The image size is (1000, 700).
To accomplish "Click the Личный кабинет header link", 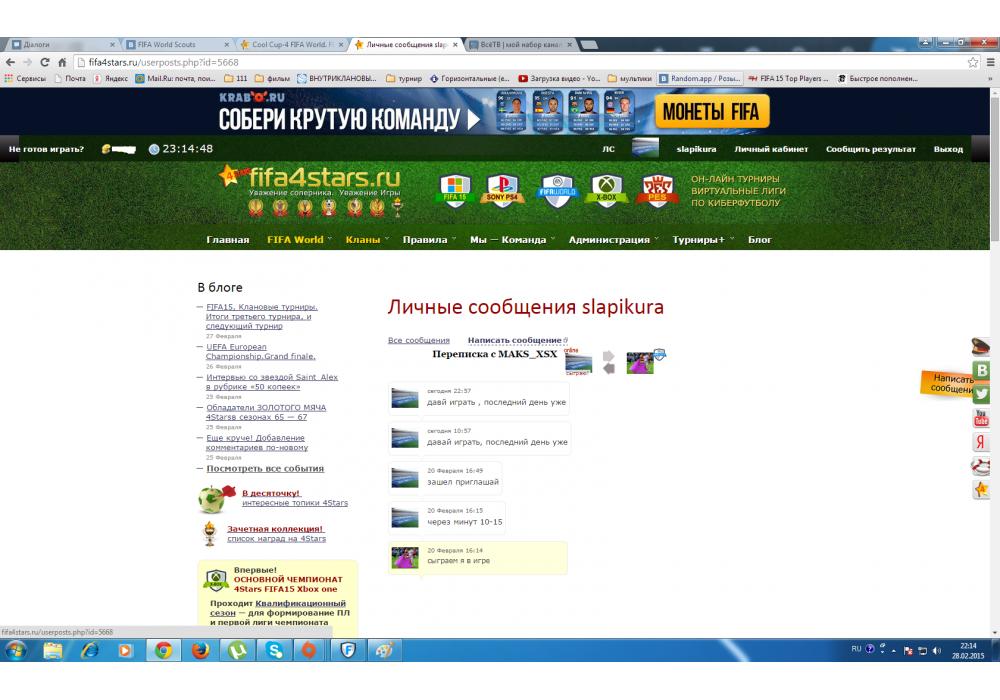I will pos(771,149).
